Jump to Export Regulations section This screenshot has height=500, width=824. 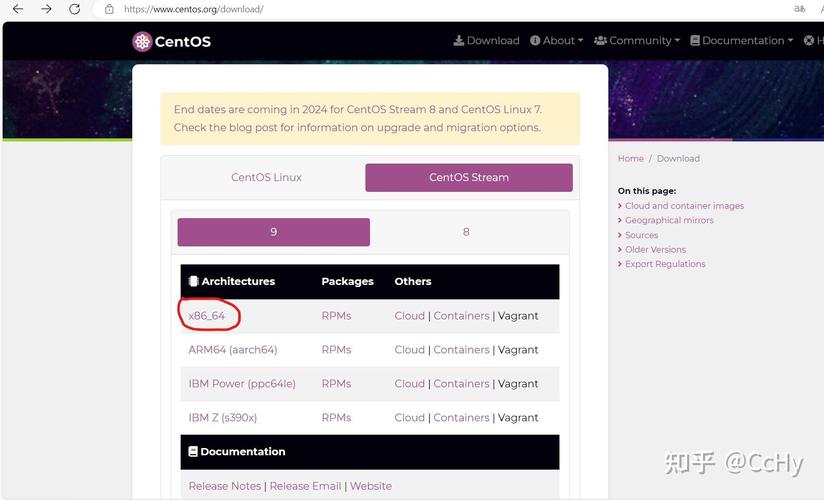(665, 264)
